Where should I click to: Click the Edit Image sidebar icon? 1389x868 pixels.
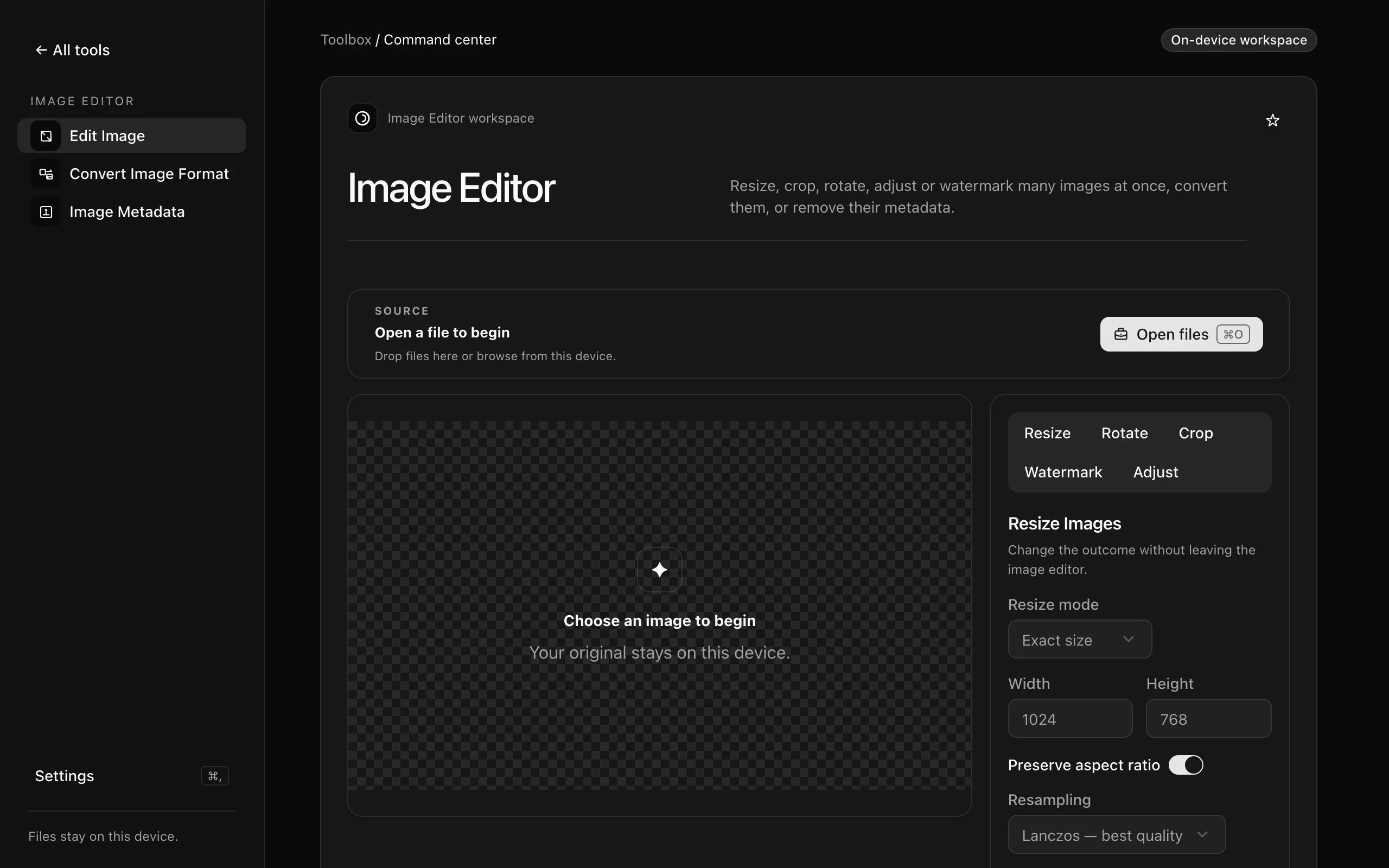click(46, 136)
